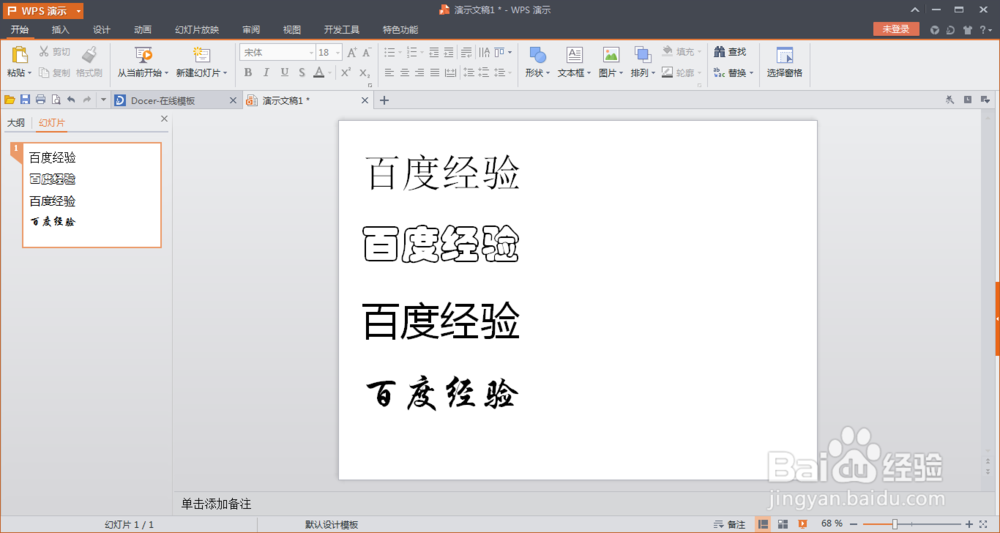1000x533 pixels.
Task: Open the WPS 演示 application menu
Action: click(x=43, y=11)
